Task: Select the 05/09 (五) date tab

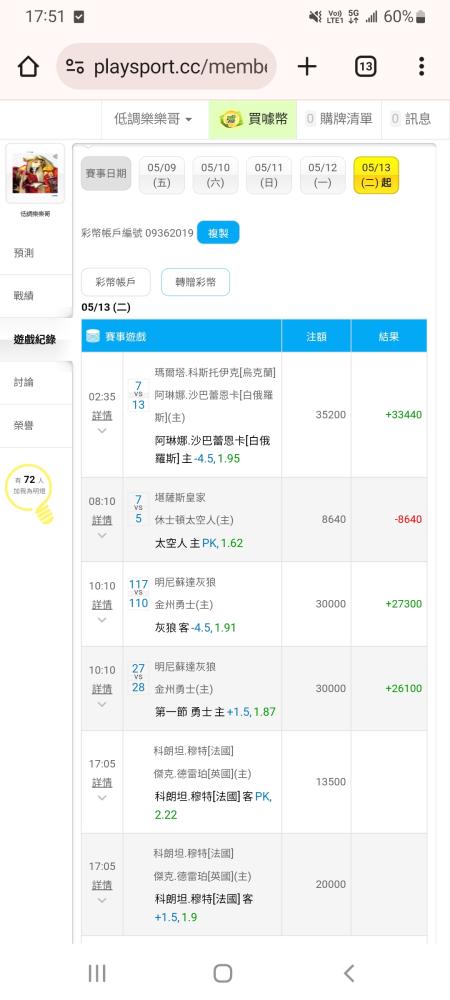Action: [161, 175]
